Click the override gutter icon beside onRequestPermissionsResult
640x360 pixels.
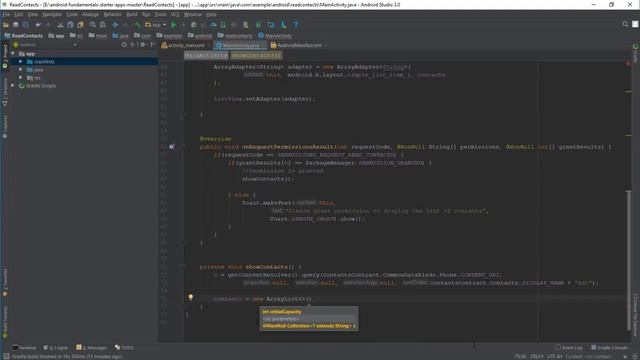[x=172, y=147]
